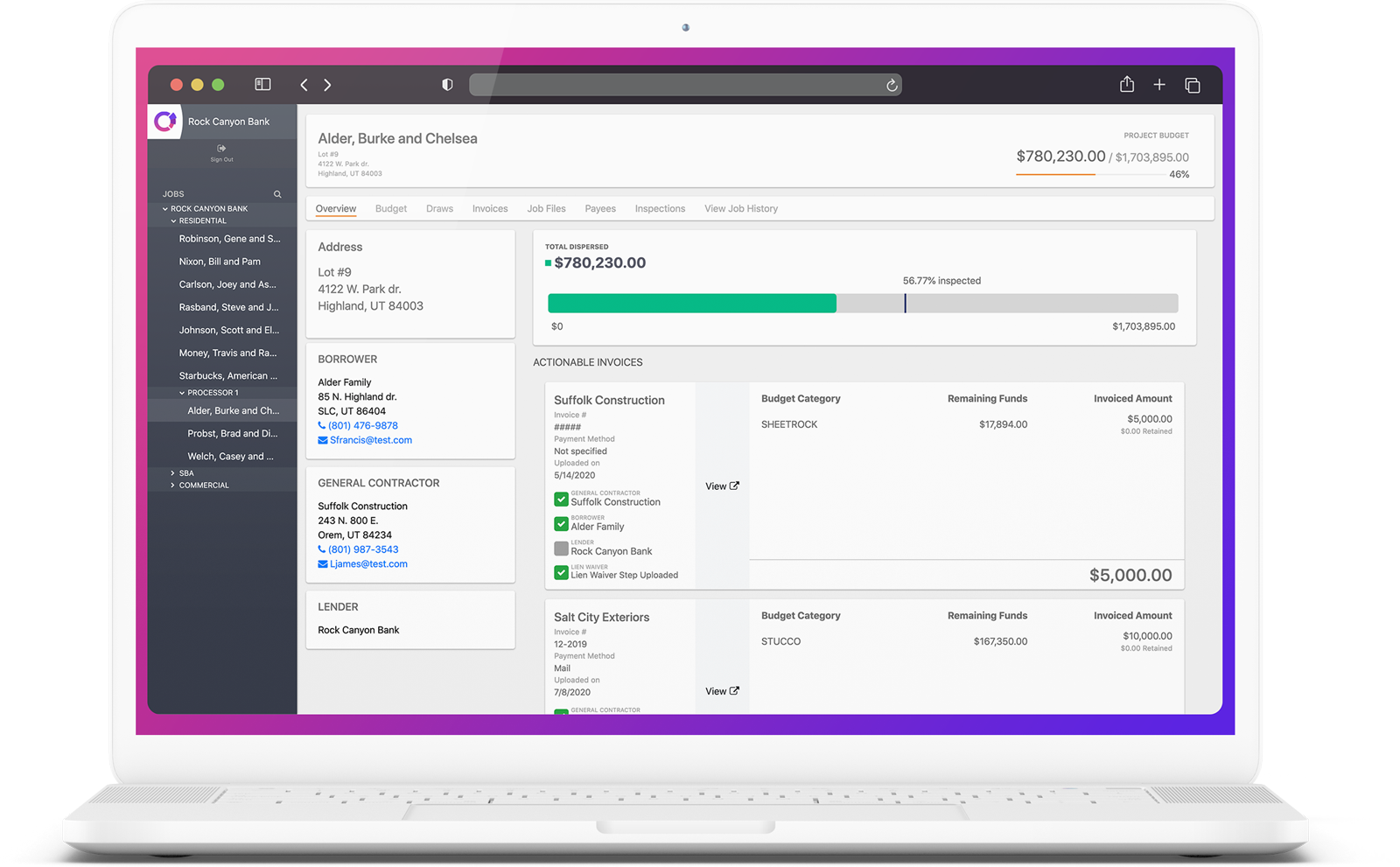
Task: Click the browser address bar
Action: pos(685,85)
